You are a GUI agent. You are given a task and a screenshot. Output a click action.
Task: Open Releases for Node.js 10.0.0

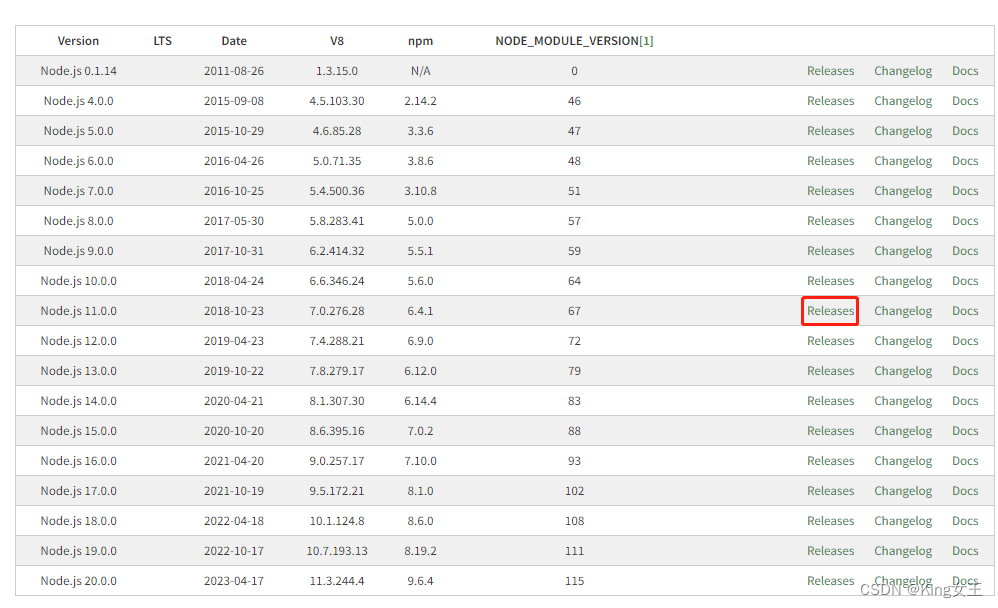[830, 280]
